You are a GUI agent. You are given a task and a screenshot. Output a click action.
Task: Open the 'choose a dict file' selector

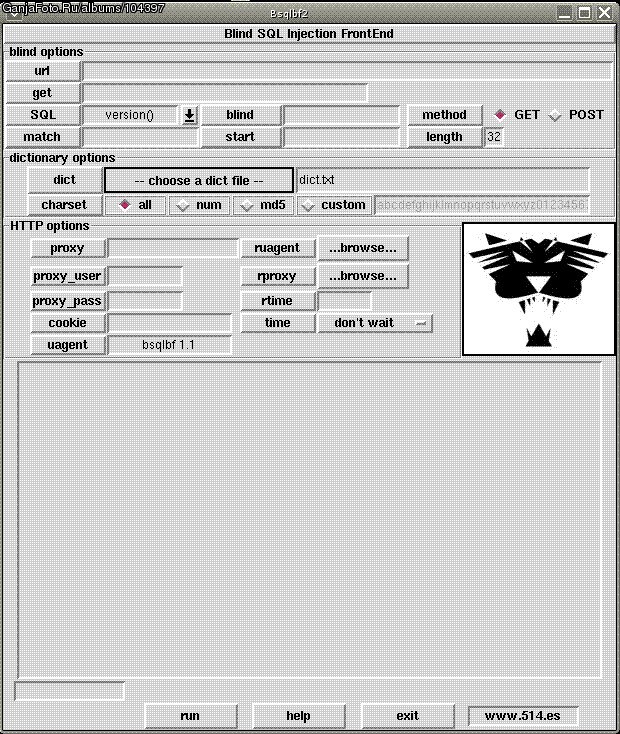[x=198, y=180]
